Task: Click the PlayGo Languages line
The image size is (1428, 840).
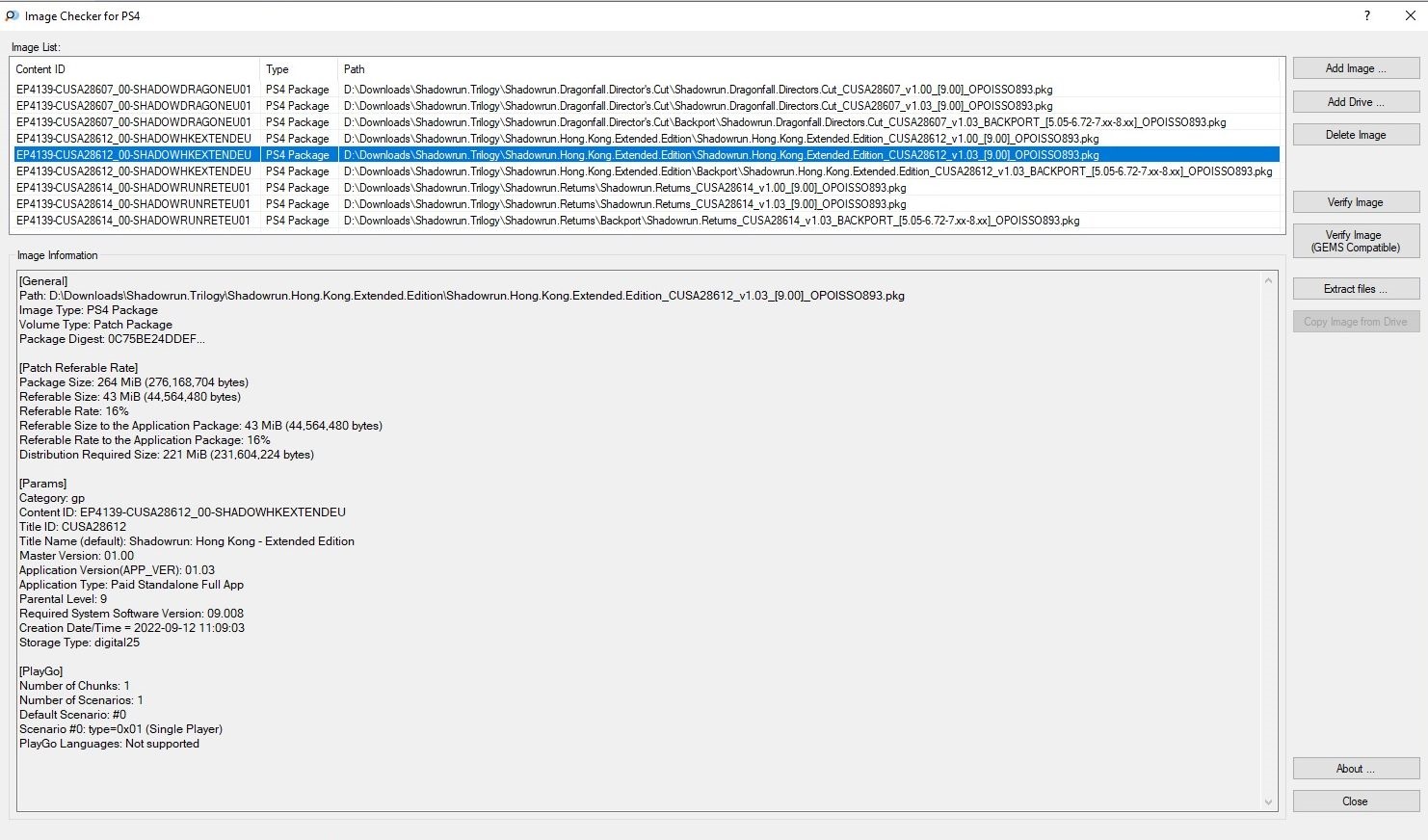Action: tap(109, 744)
